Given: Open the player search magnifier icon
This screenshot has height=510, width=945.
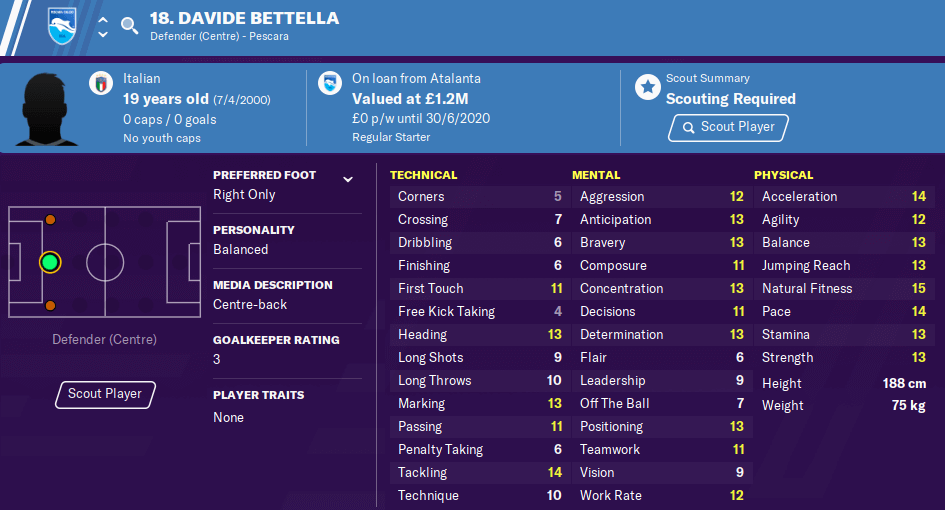Looking at the screenshot, I should coord(129,26).
